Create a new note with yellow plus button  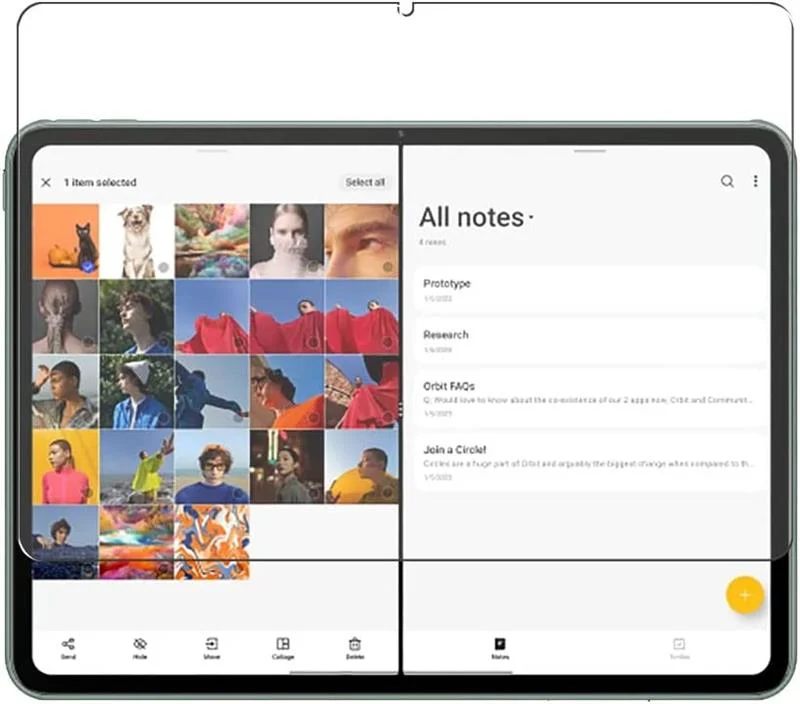pyautogui.click(x=744, y=595)
